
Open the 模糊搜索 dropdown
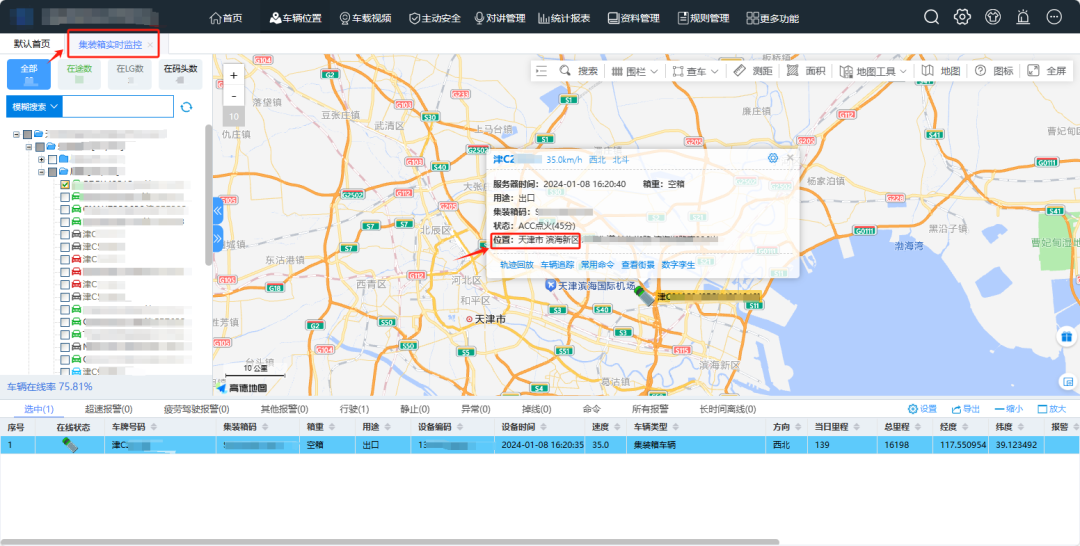34,107
